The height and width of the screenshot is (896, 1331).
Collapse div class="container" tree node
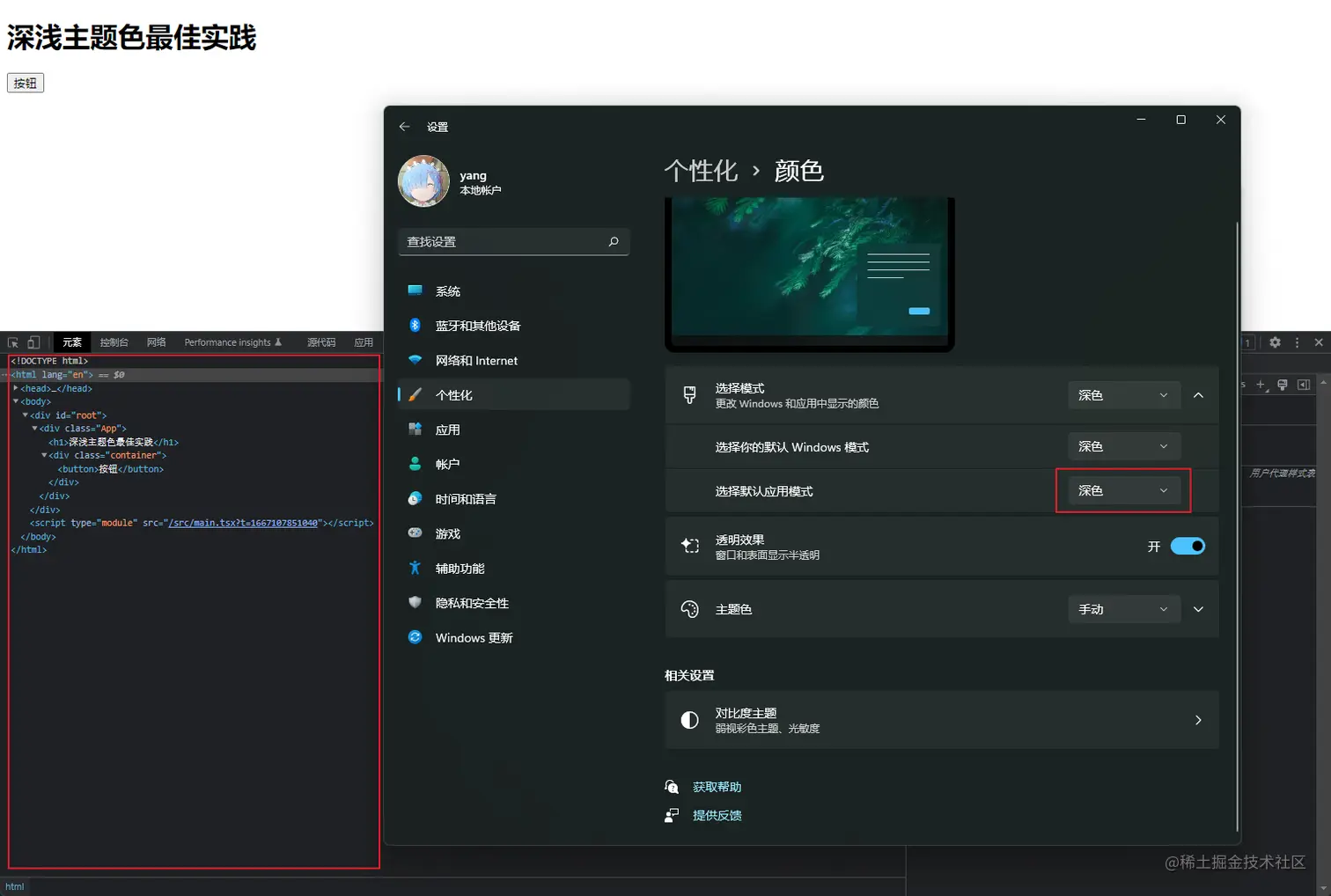pos(44,455)
